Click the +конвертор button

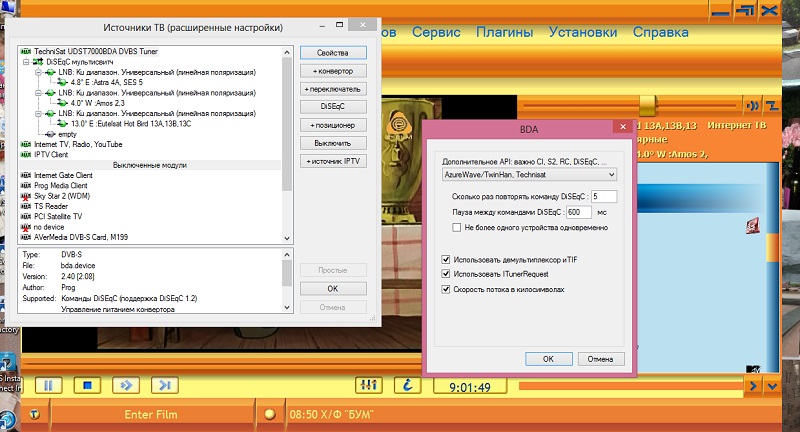click(333, 71)
